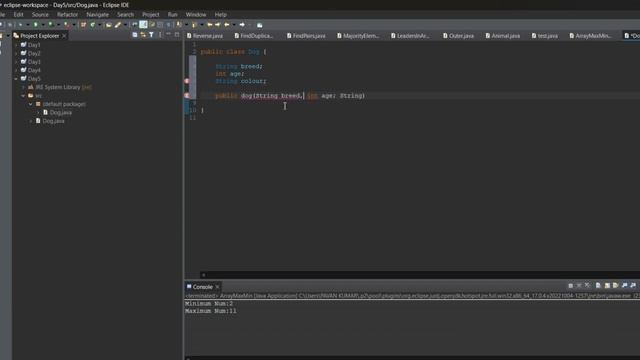
Task: Expand the Day1 project node
Action: click(x=16, y=45)
